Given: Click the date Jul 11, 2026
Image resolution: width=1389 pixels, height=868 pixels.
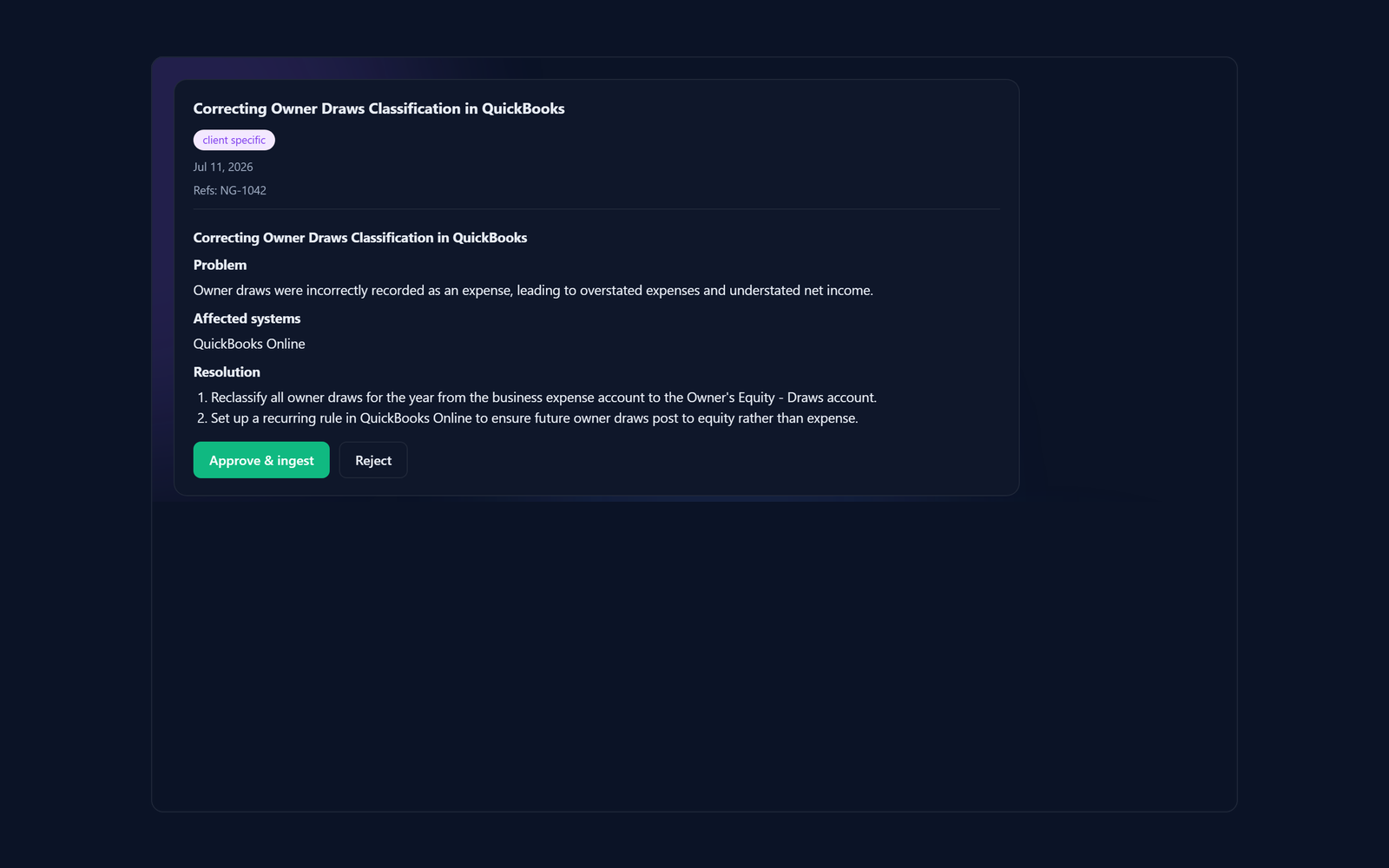Looking at the screenshot, I should click(x=223, y=167).
